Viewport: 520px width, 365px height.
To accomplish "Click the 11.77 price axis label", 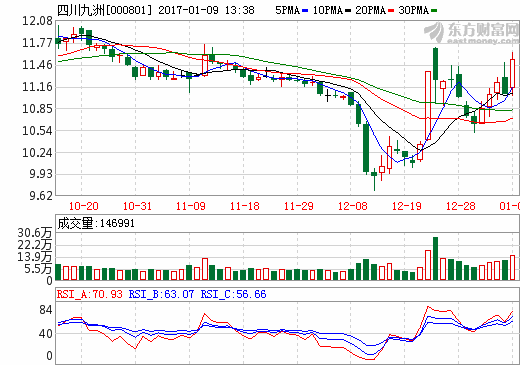I will pyautogui.click(x=37, y=43).
